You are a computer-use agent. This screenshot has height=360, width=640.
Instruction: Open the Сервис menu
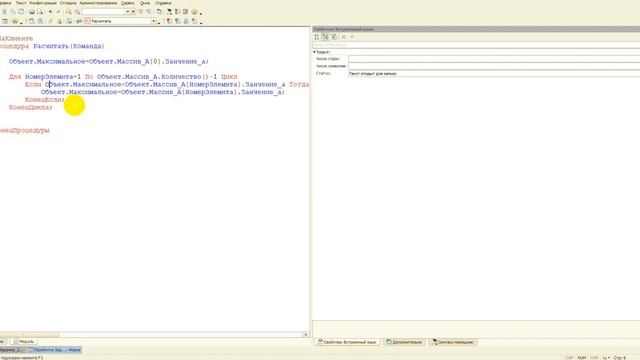point(128,3)
